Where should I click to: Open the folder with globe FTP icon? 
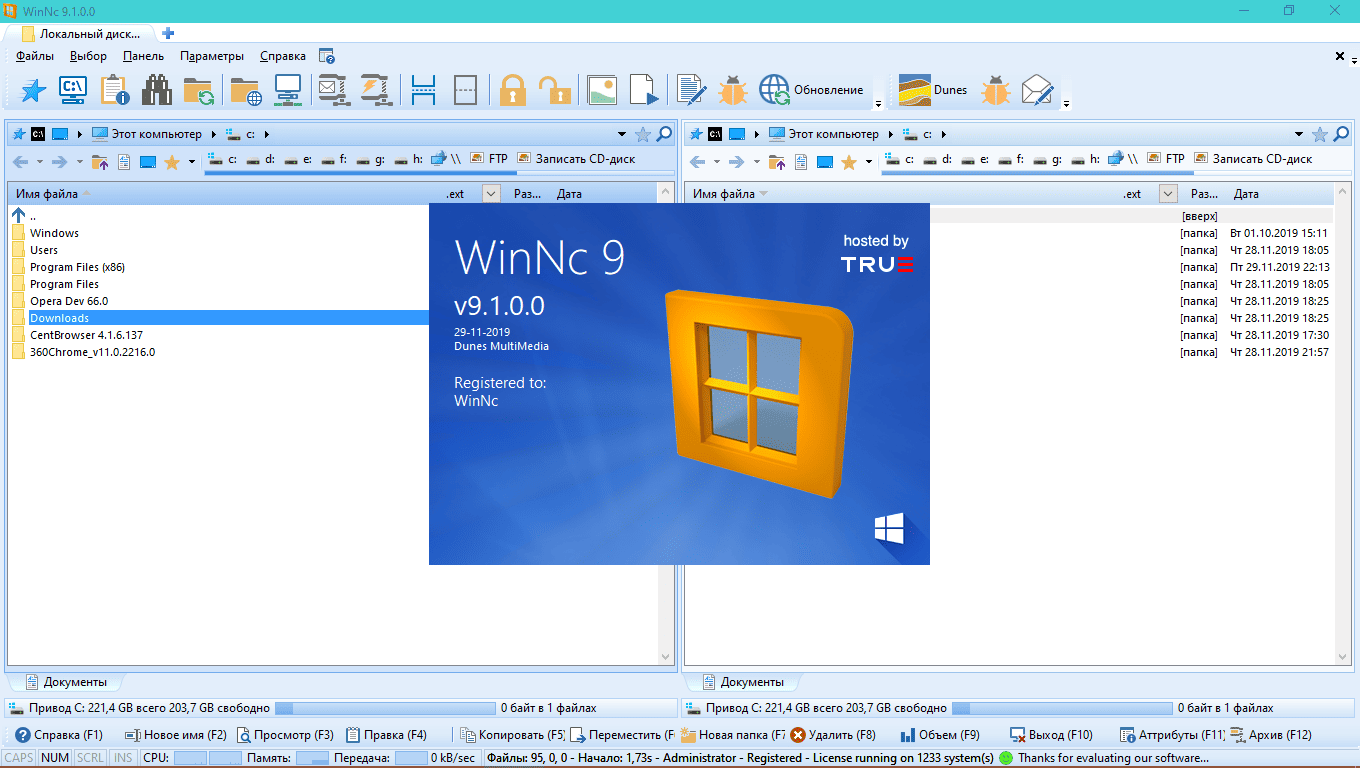(245, 90)
